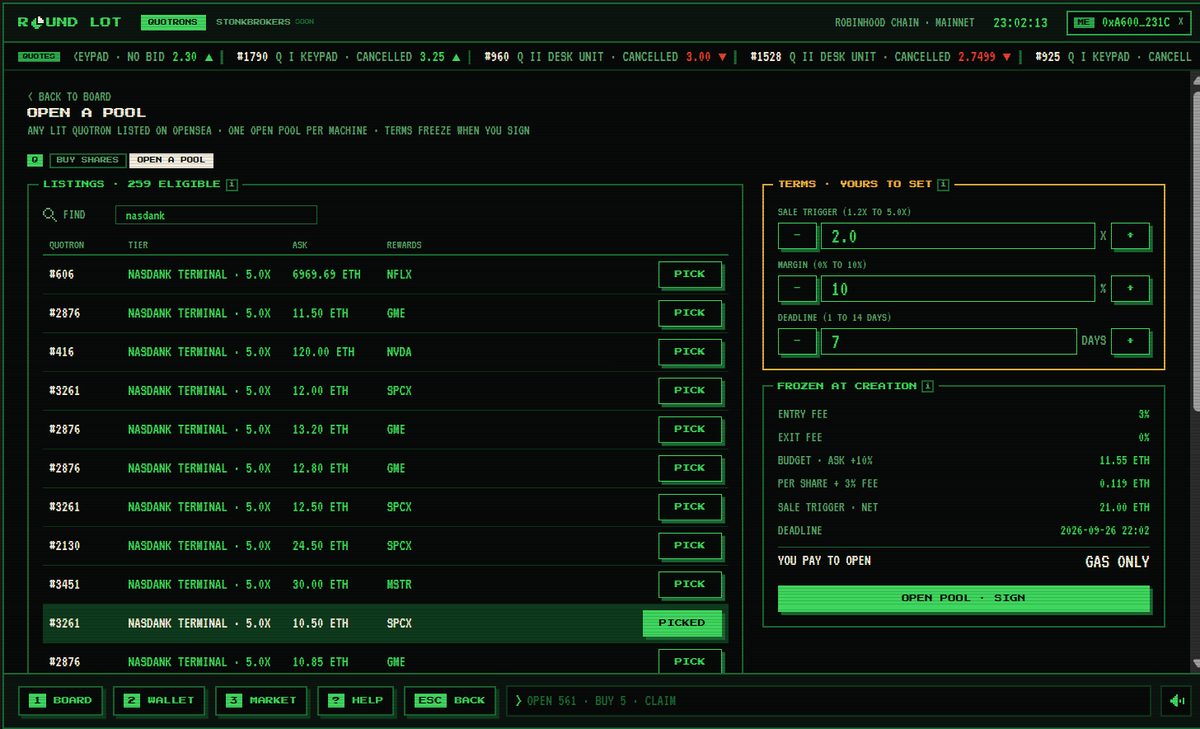Open the 0xA600_231C wallet badge
Screen dimensions: 1200x729
pos(1129,22)
